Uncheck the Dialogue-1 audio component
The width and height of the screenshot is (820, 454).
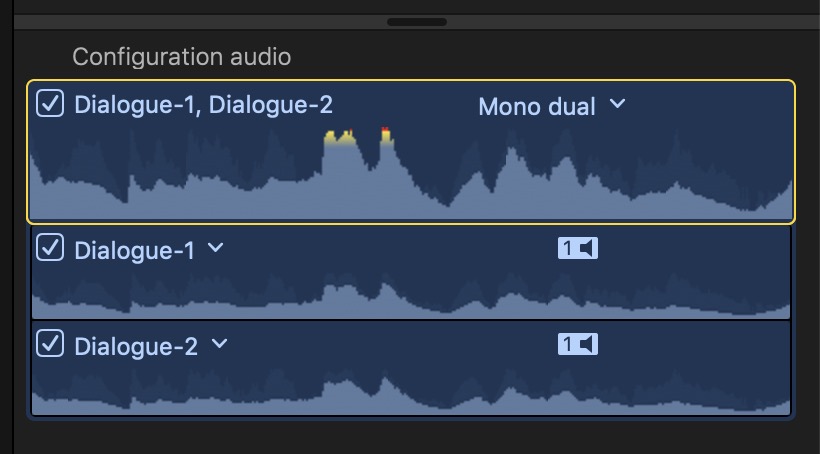point(49,248)
